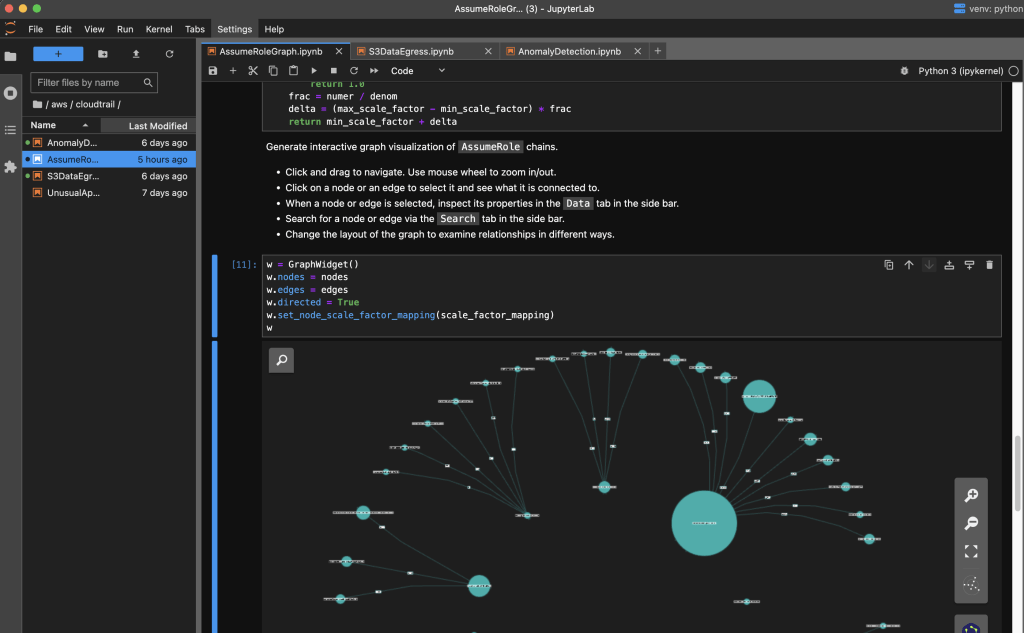The height and width of the screenshot is (633, 1024).
Task: Go to the root folder icon in the breadcrumb
Action: pos(37,105)
